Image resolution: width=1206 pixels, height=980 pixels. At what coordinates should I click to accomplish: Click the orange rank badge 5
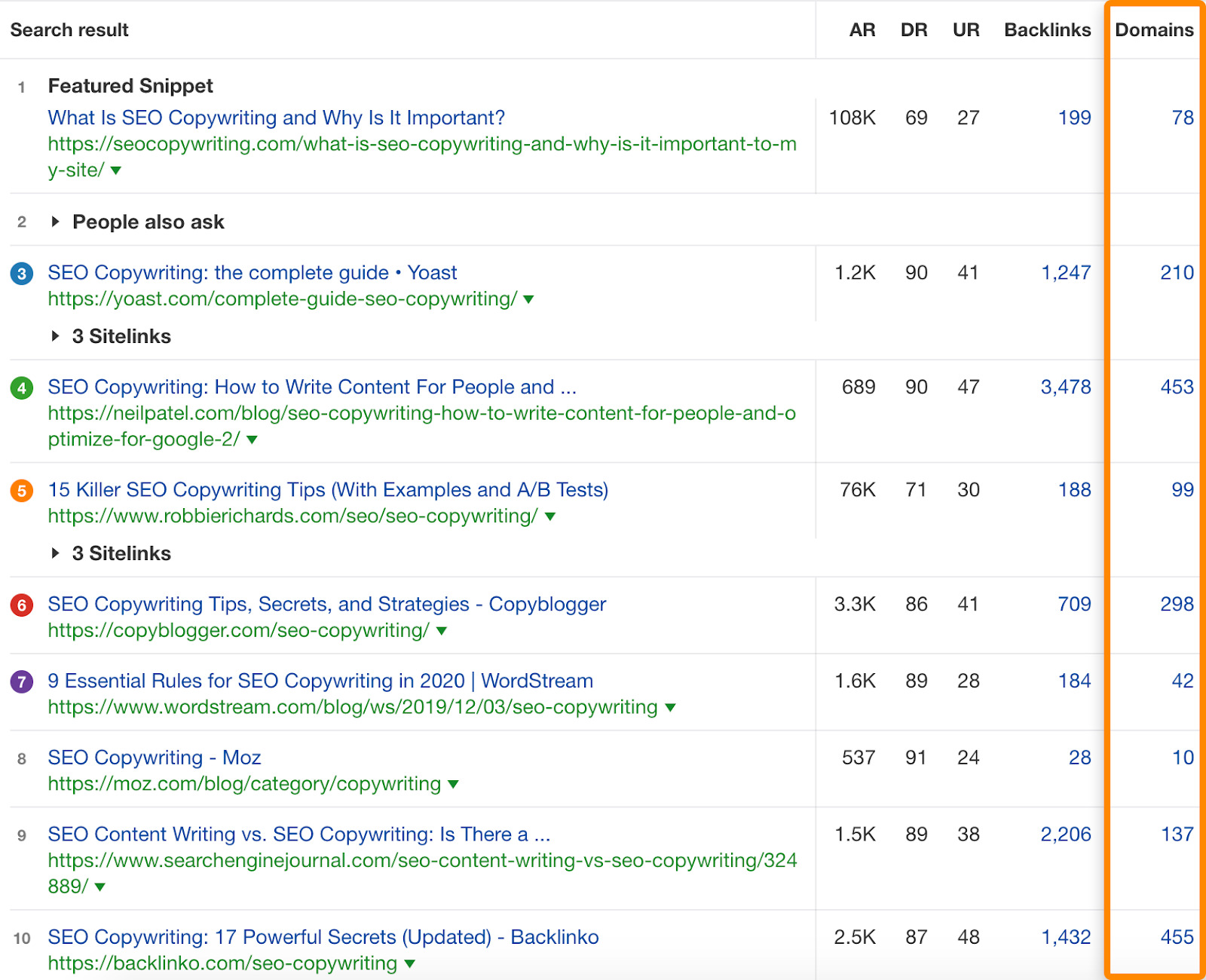21,490
